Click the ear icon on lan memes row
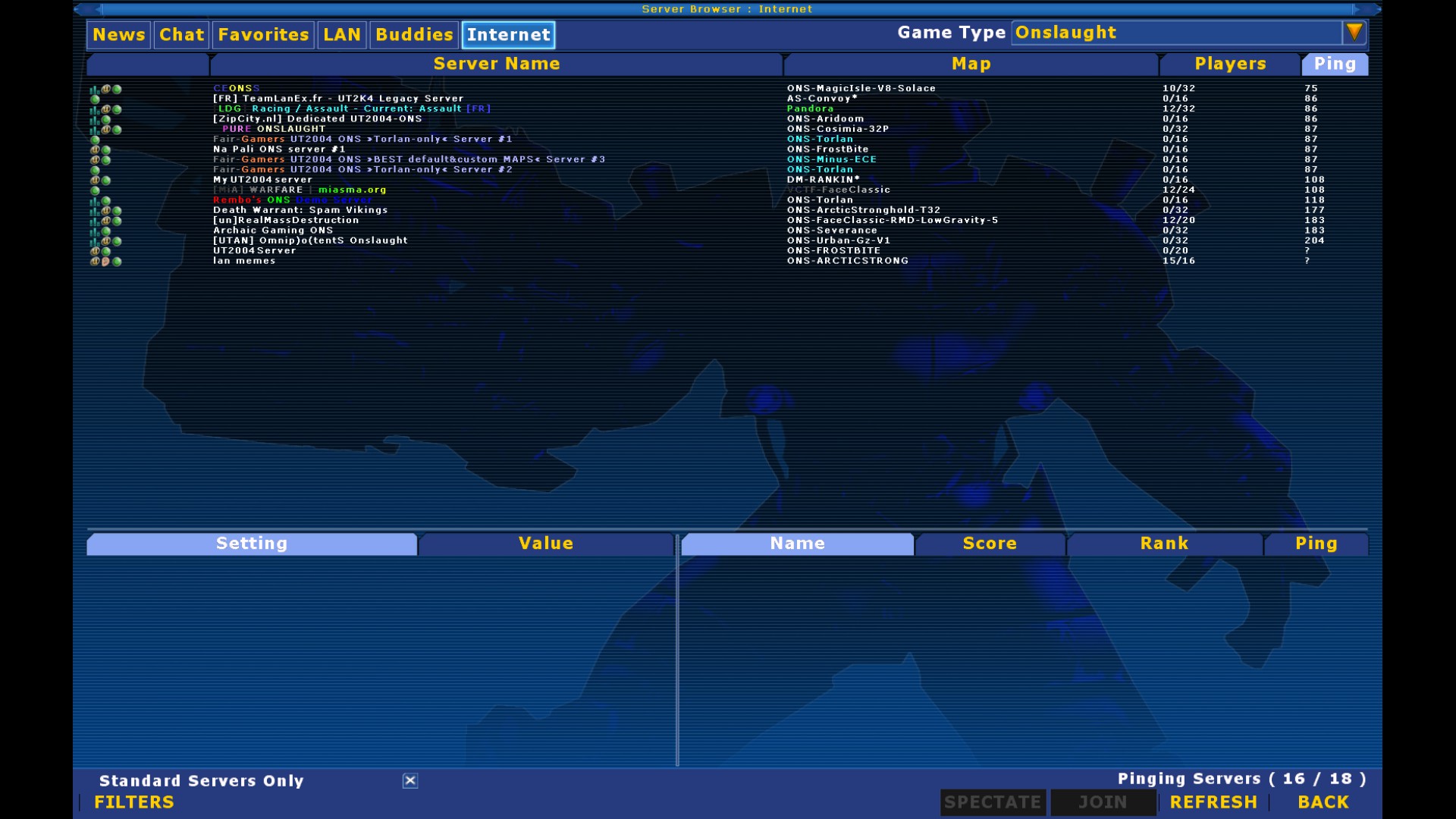Viewport: 1456px width, 819px height. (105, 262)
